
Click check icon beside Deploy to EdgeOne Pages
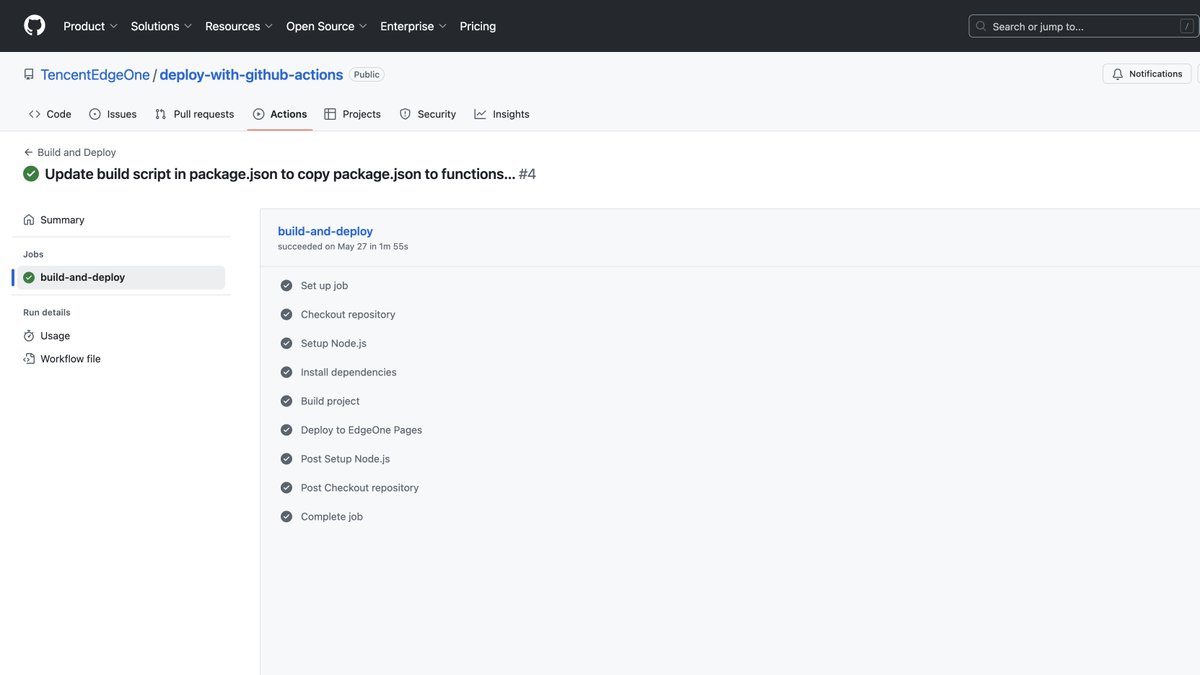click(x=286, y=430)
